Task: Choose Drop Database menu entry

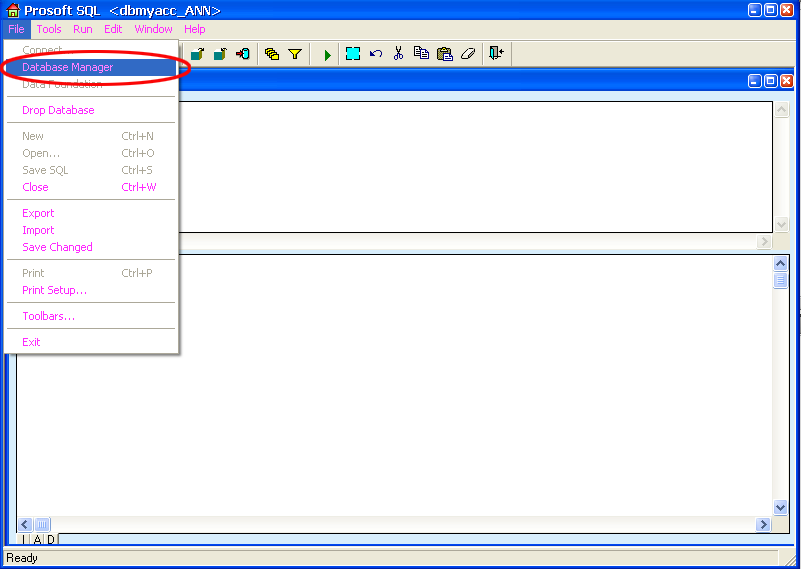Action: 58,110
